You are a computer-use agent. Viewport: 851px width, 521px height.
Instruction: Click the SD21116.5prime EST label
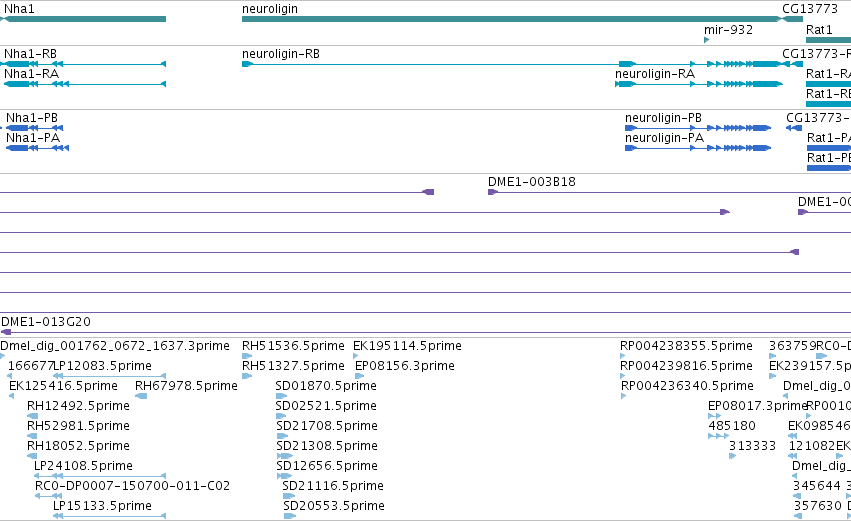pos(333,486)
